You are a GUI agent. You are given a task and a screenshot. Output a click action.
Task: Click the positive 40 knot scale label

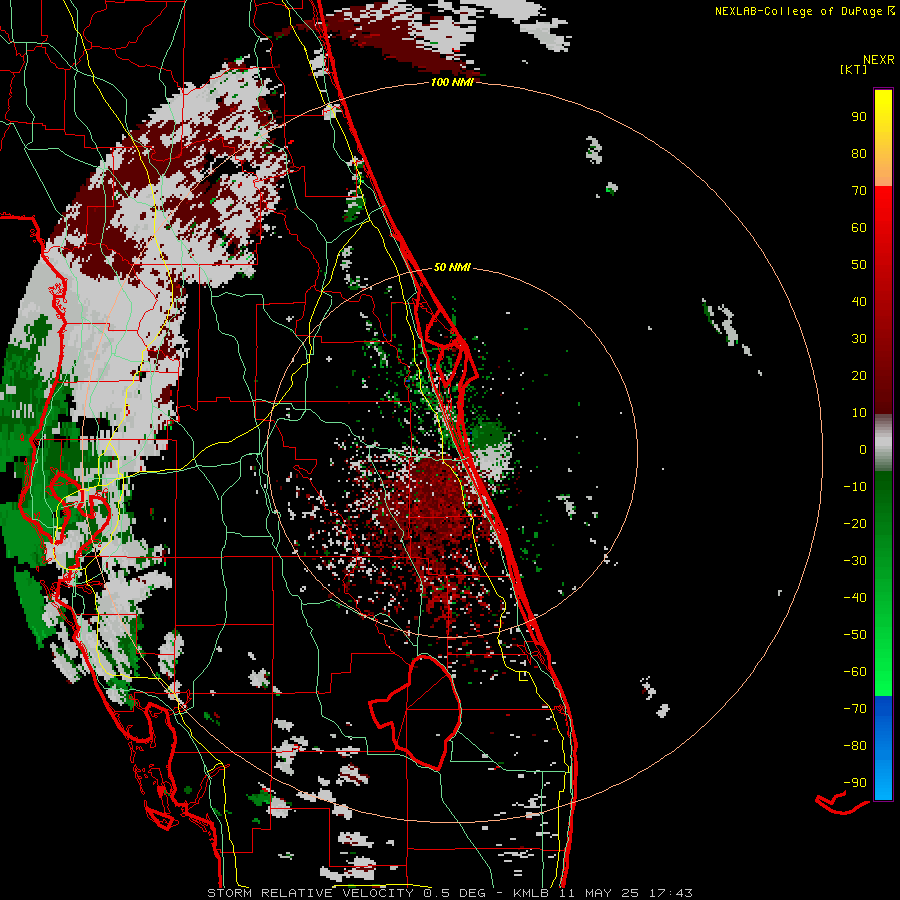click(x=859, y=301)
